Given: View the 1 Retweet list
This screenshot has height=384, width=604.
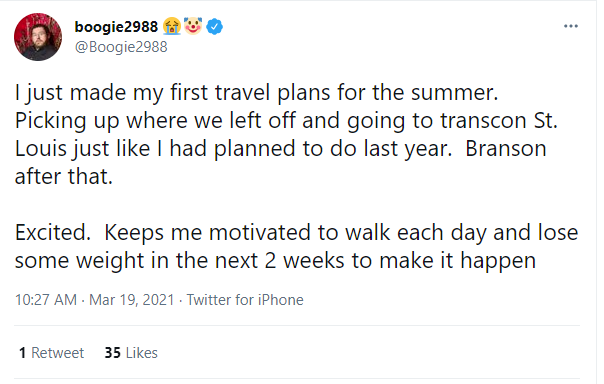Looking at the screenshot, I should click(51, 353).
